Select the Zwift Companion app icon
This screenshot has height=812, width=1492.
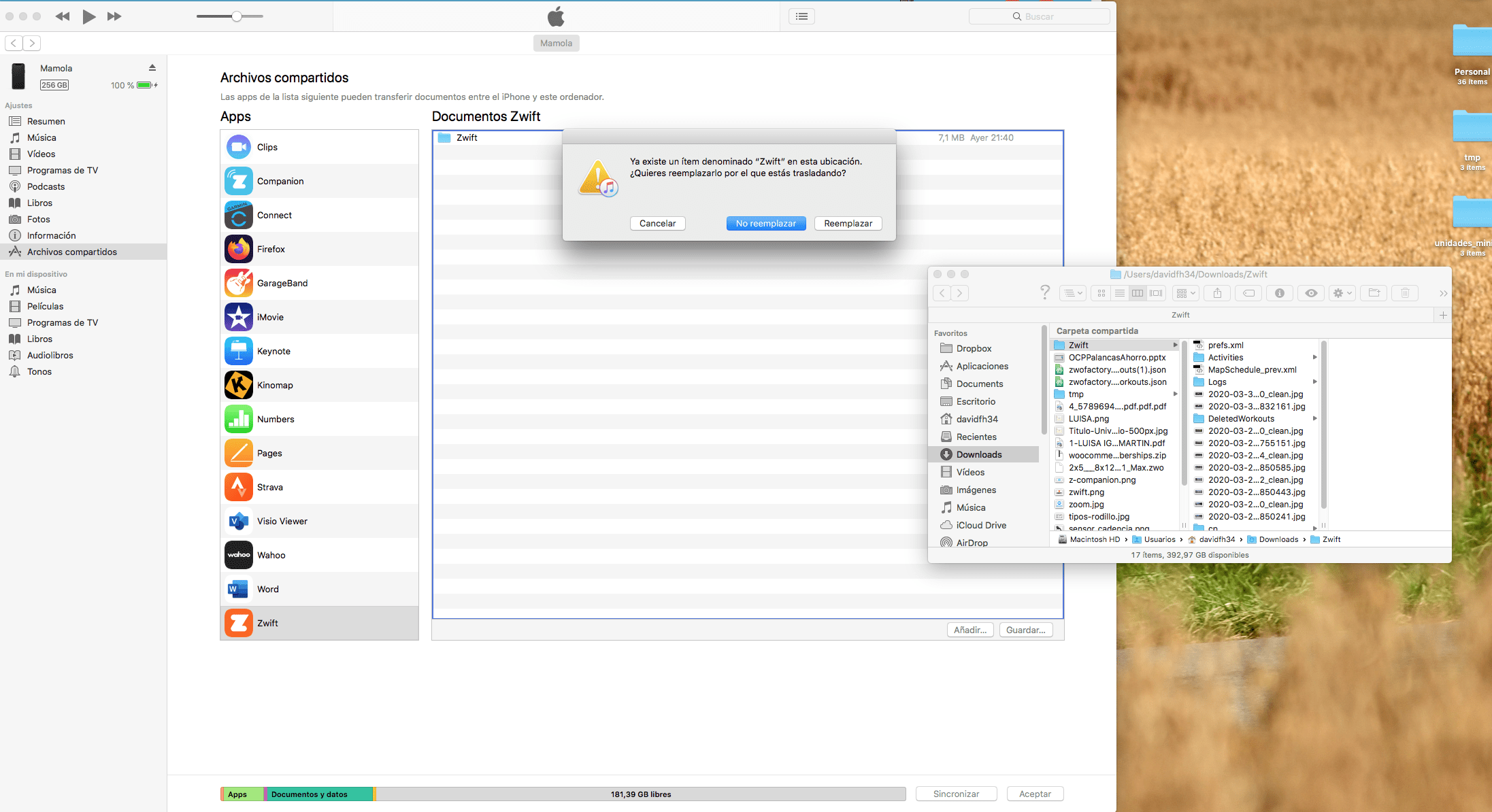click(x=239, y=181)
